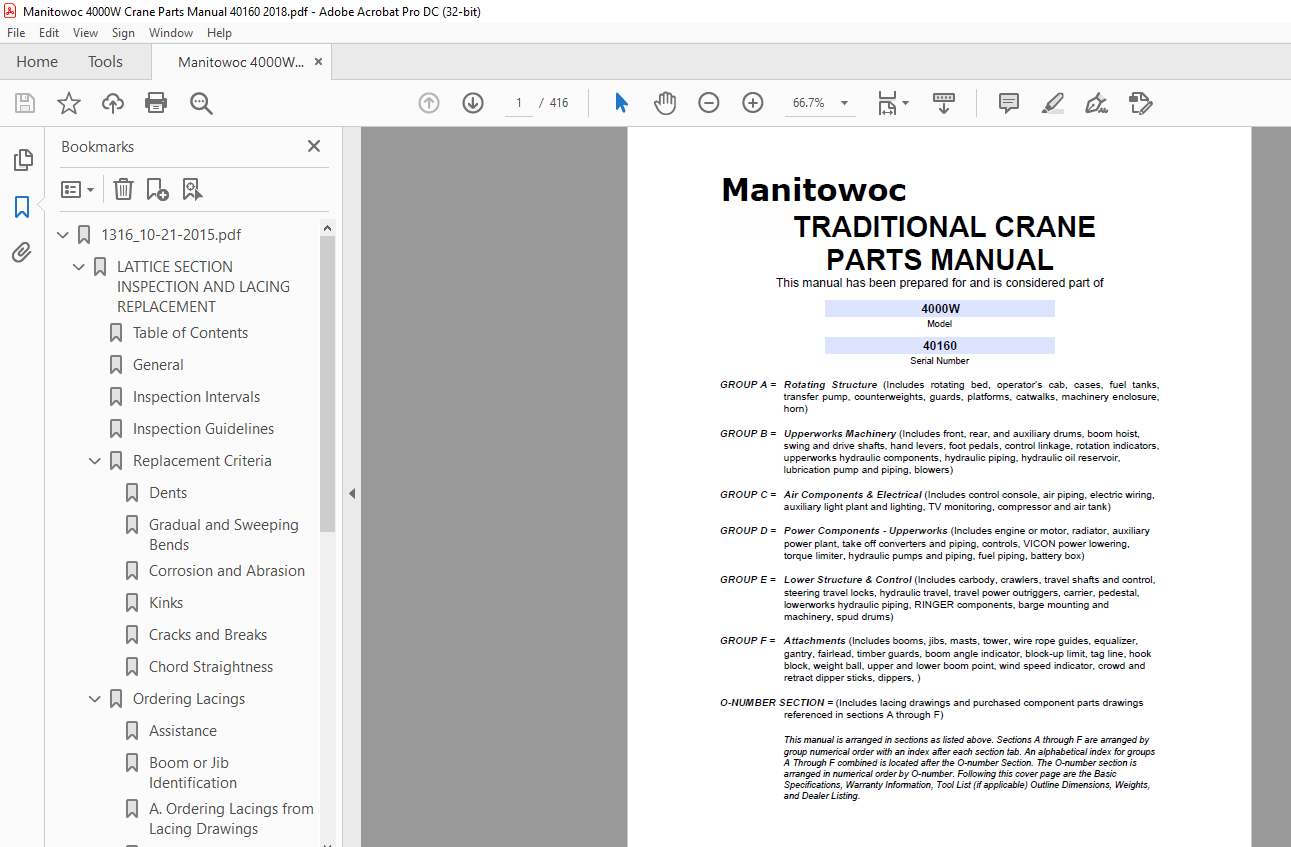Add a new bookmark icon

(x=157, y=189)
